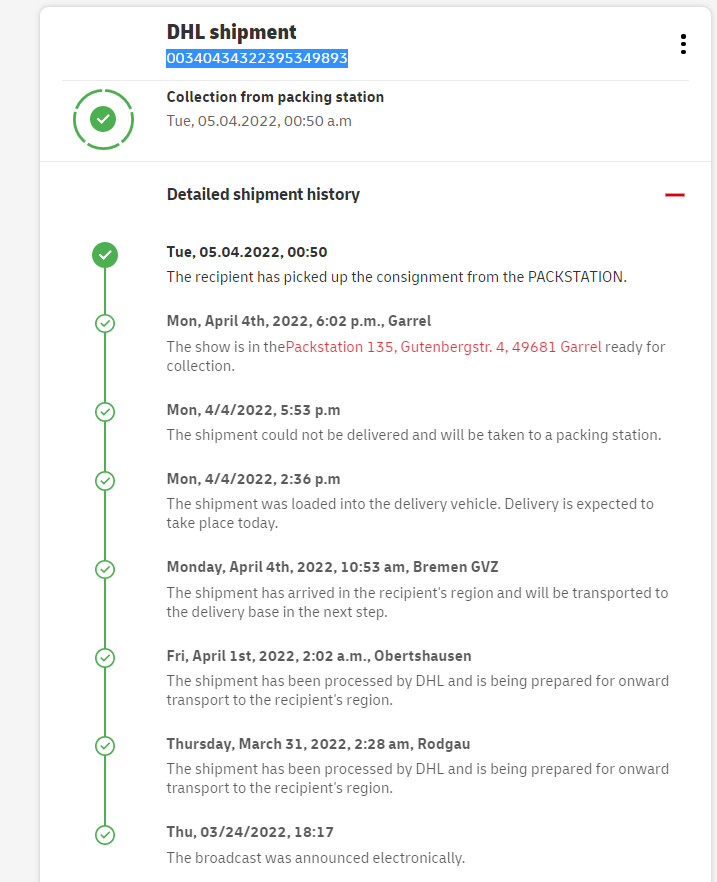Select the Rodgau timeline entry heading

[318, 744]
